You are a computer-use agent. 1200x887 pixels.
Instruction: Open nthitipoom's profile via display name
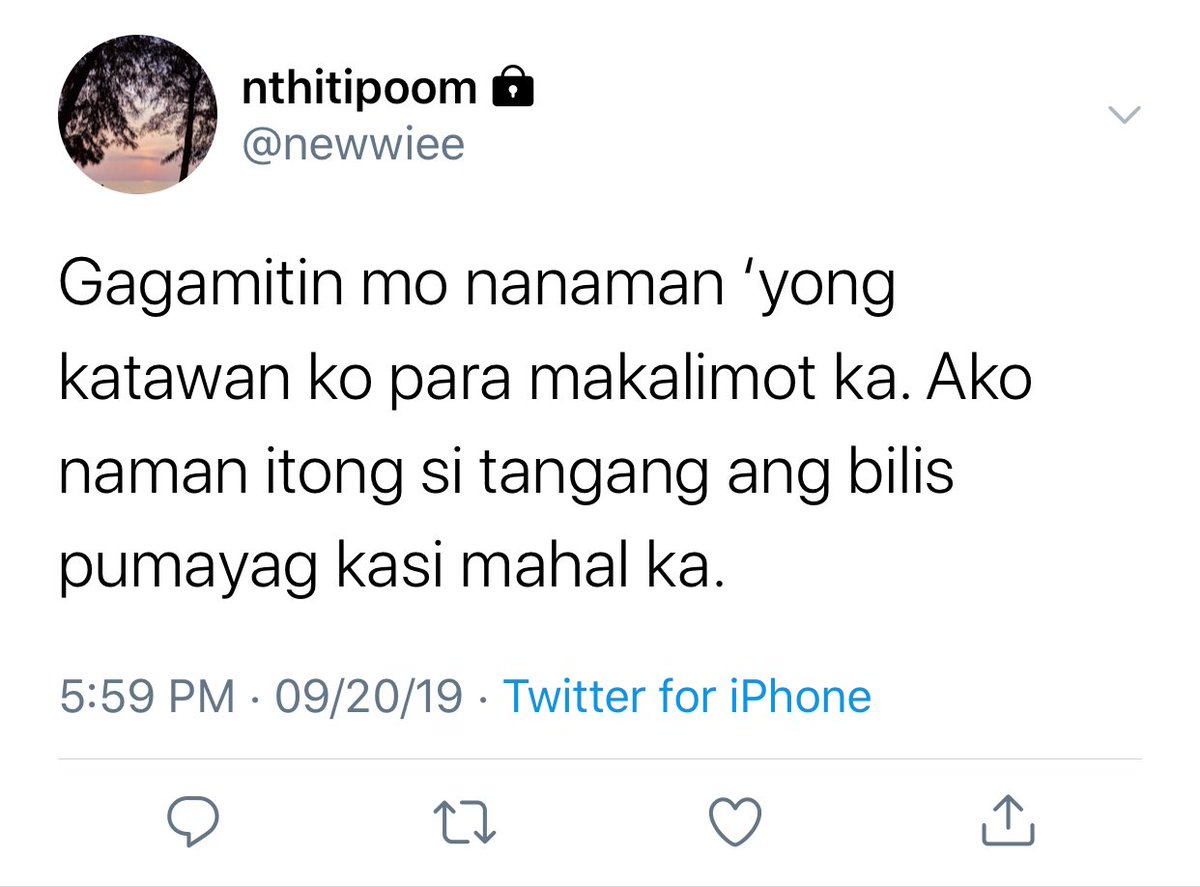360,88
